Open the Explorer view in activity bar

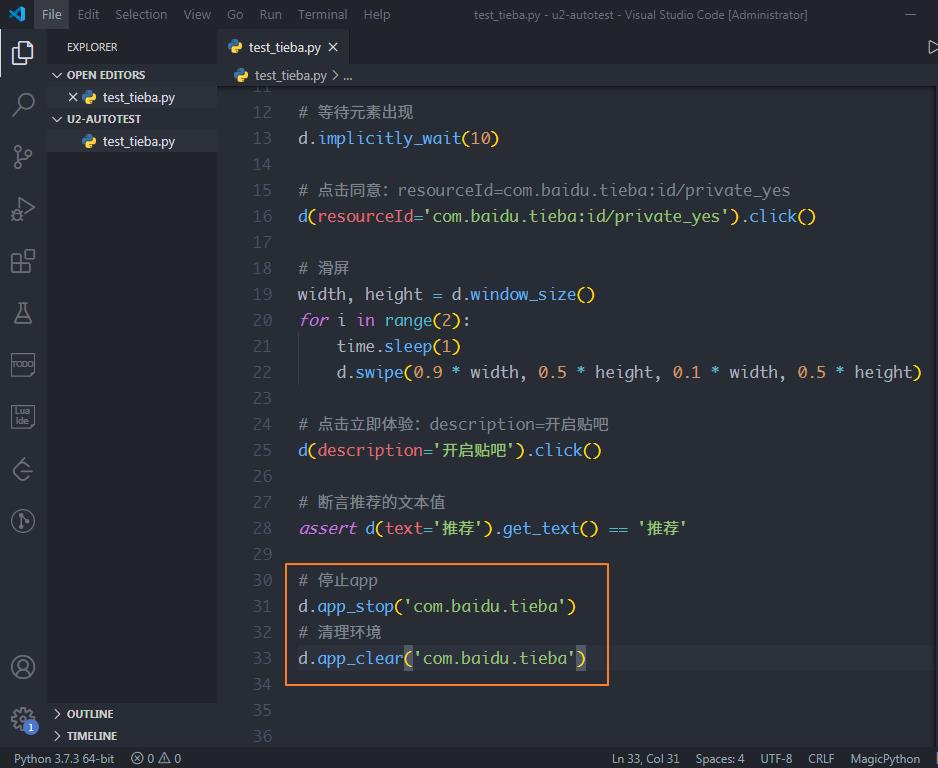[x=23, y=53]
